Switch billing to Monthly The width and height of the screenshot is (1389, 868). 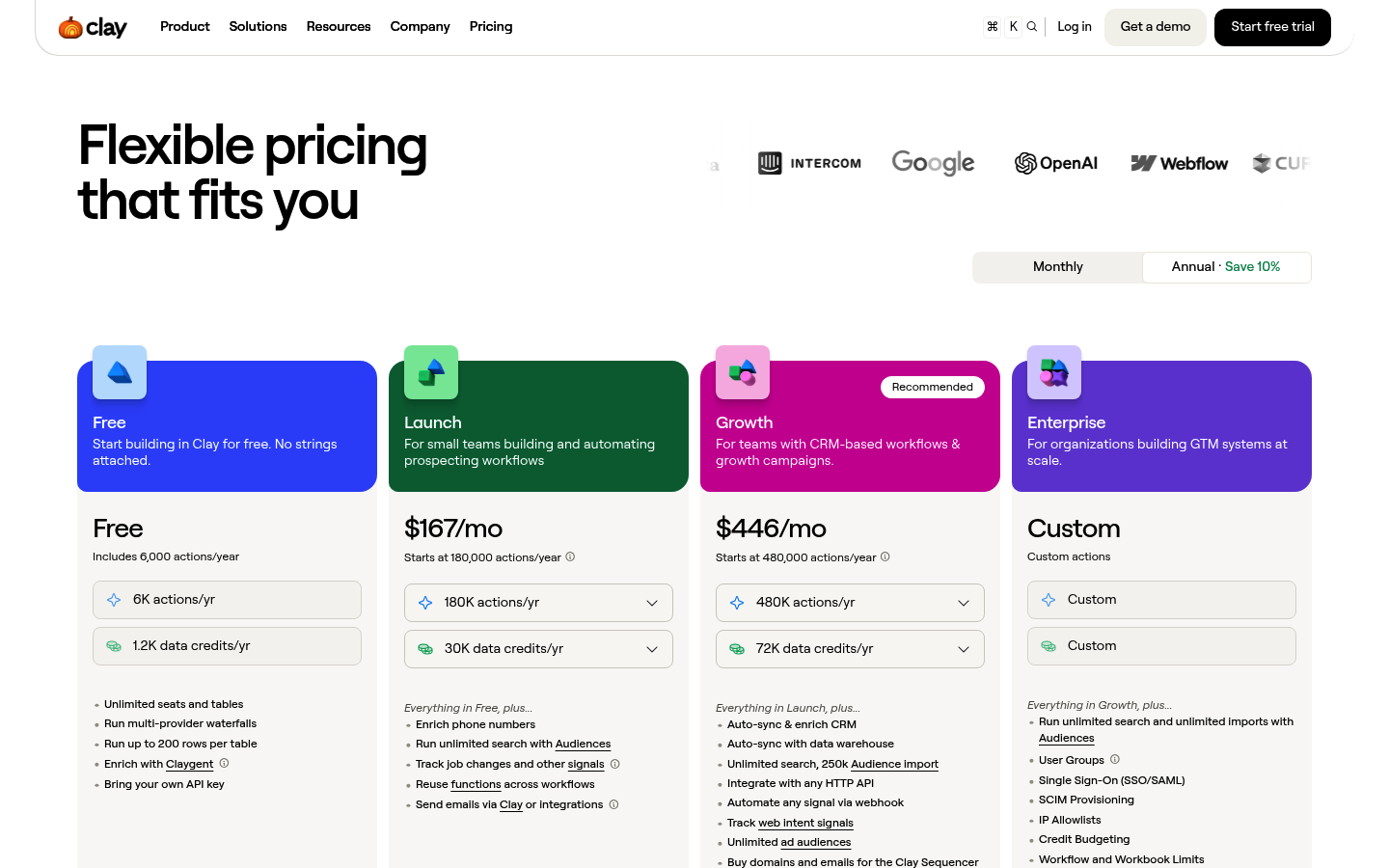1058,267
